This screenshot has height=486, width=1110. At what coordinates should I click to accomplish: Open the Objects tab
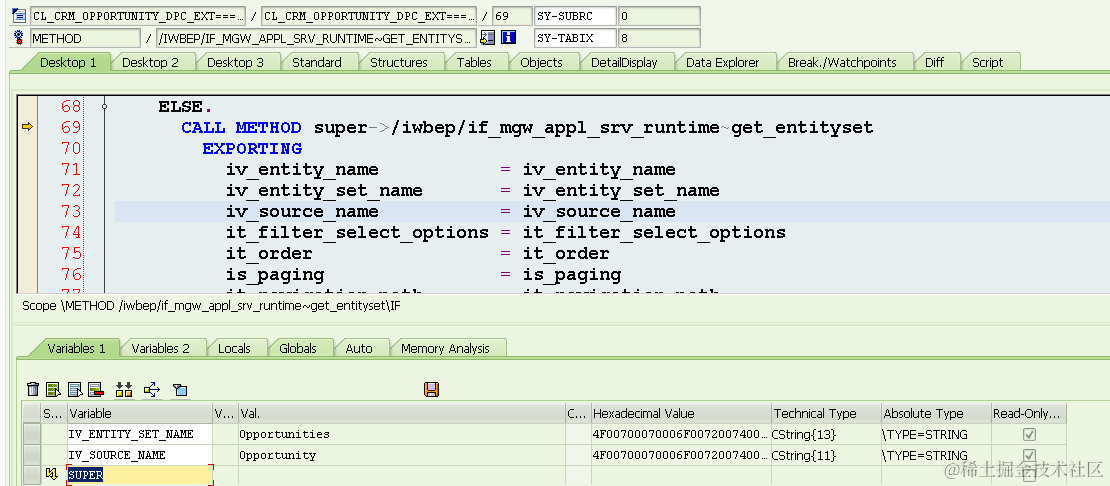tap(541, 62)
